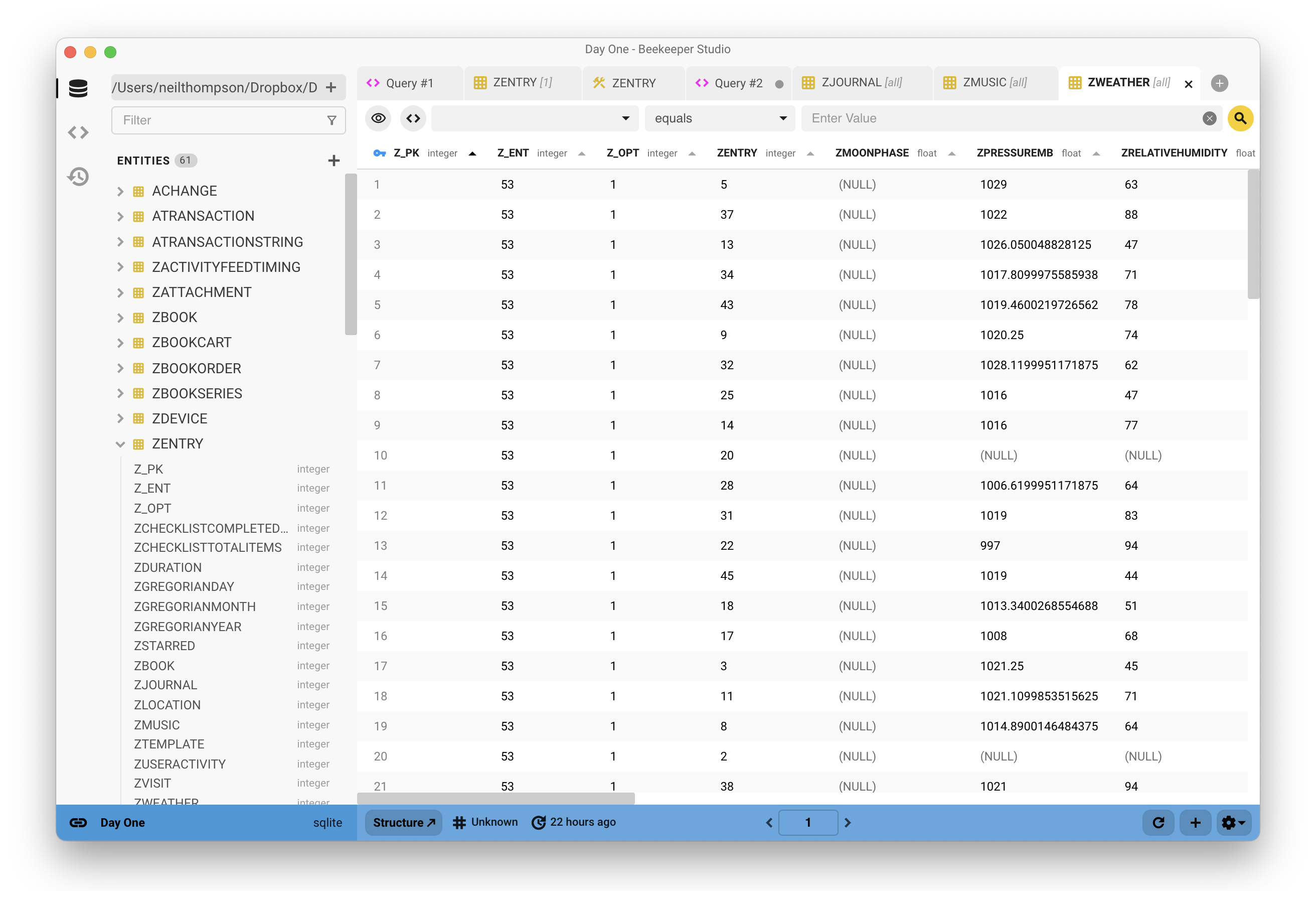
Task: Add a new row with bottom plus button
Action: pos(1195,823)
